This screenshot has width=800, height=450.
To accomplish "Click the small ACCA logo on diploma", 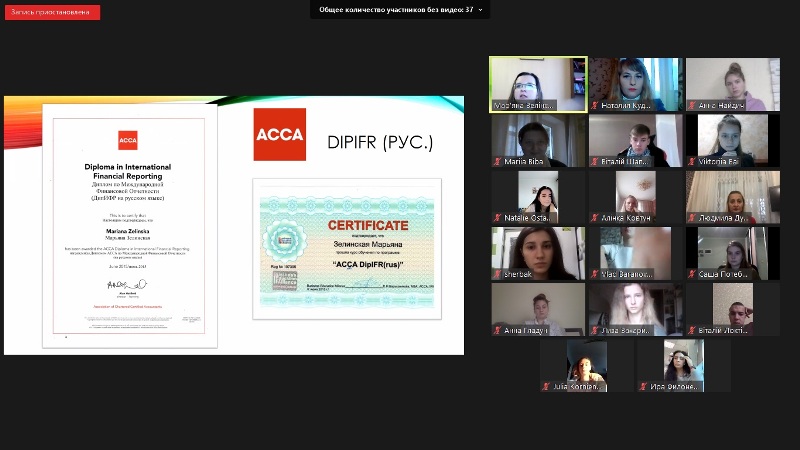I will pos(128,140).
